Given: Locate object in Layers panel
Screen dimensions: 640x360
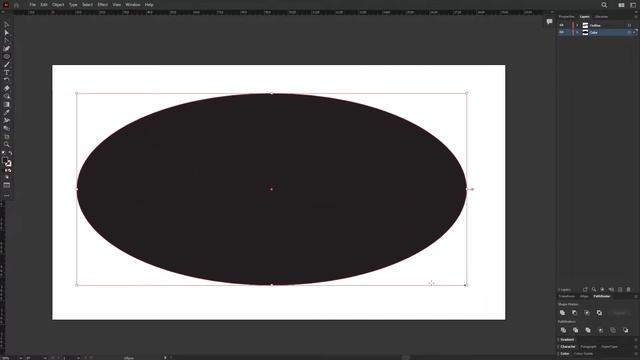Looking at the screenshot, I should 594,289.
